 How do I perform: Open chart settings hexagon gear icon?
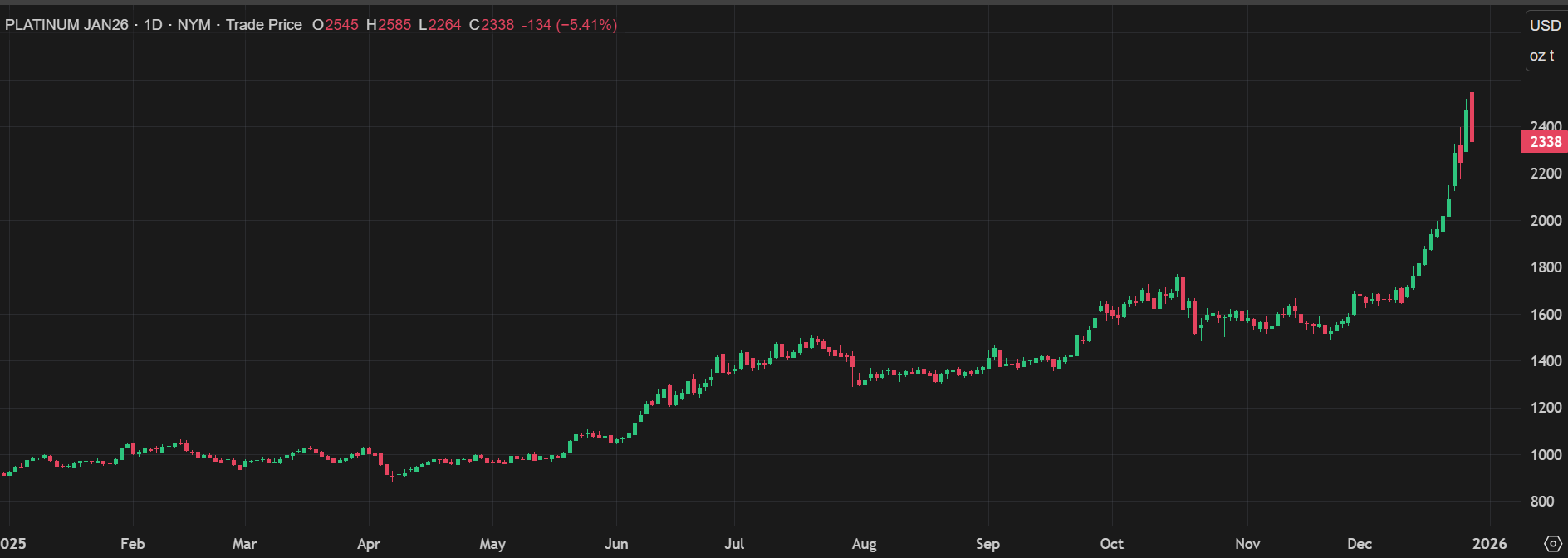pos(1551,544)
